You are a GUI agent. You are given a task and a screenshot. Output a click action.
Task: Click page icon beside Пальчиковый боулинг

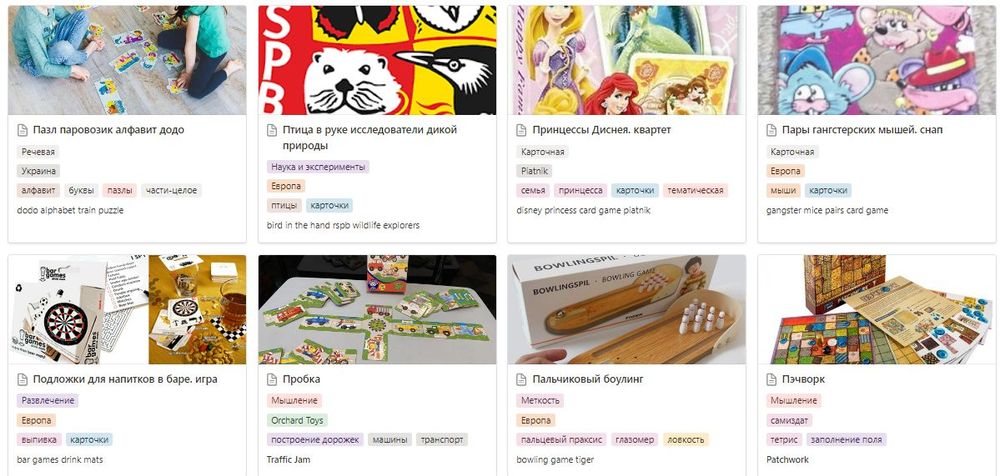tap(522, 380)
